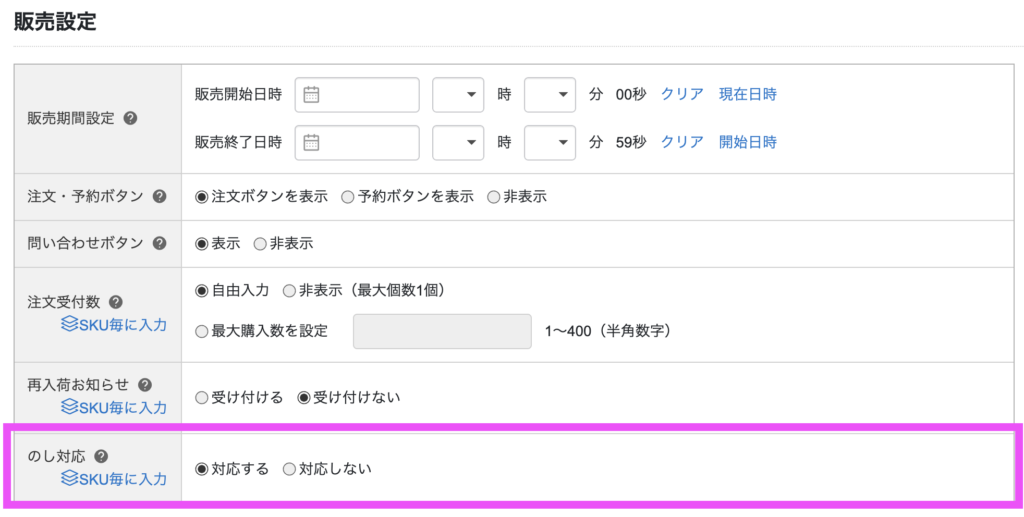Select 非表示 for 問い合わせボタン

260,244
